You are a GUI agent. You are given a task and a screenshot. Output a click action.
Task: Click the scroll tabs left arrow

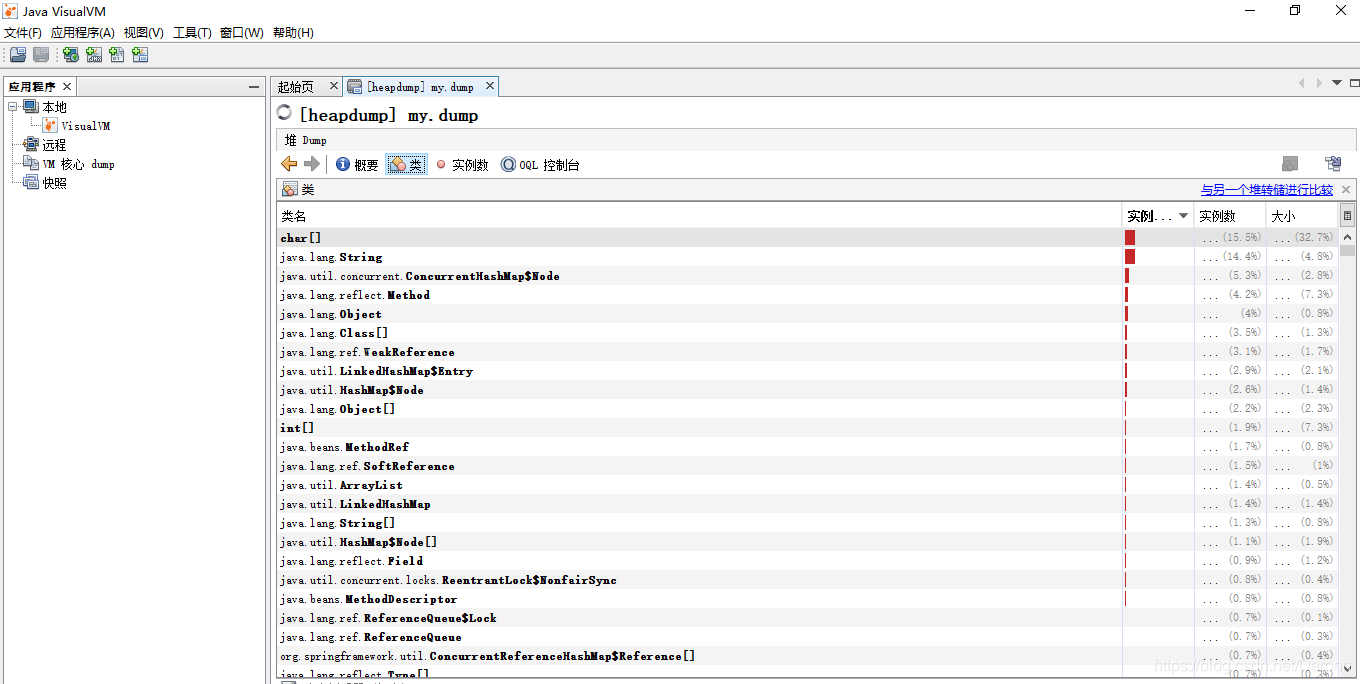[x=1301, y=83]
